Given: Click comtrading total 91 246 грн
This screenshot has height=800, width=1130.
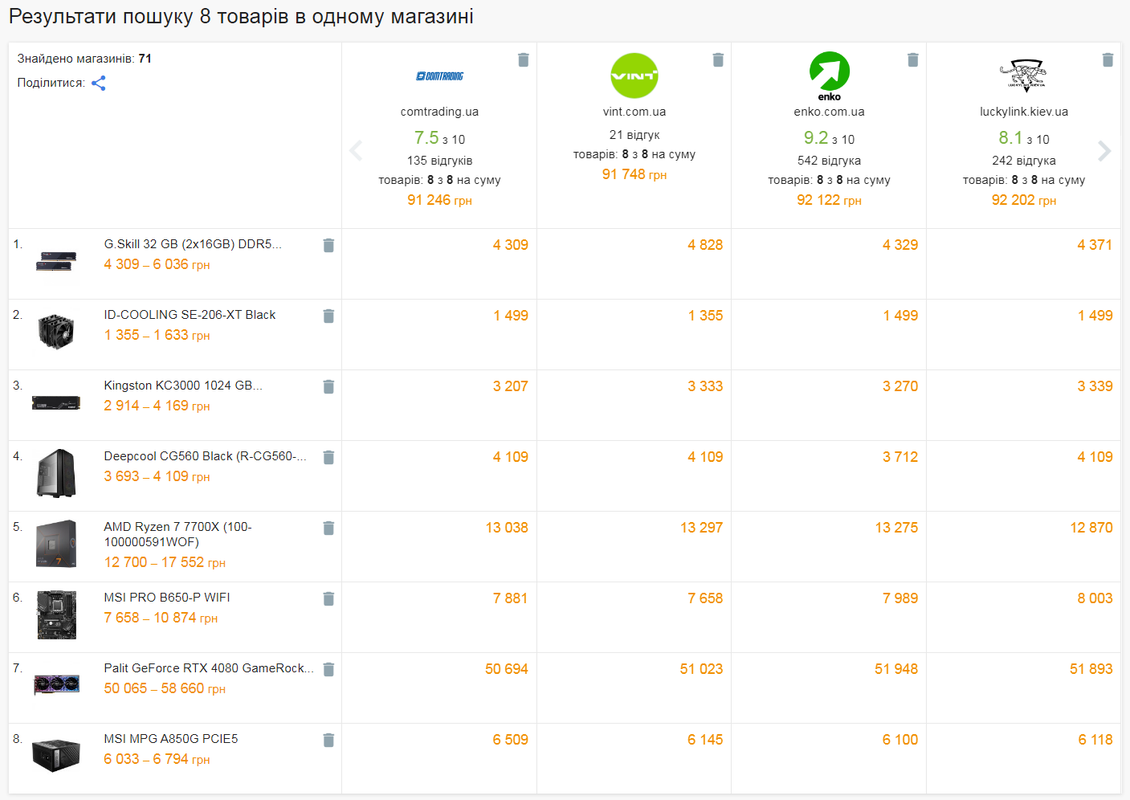Looking at the screenshot, I should click(440, 200).
